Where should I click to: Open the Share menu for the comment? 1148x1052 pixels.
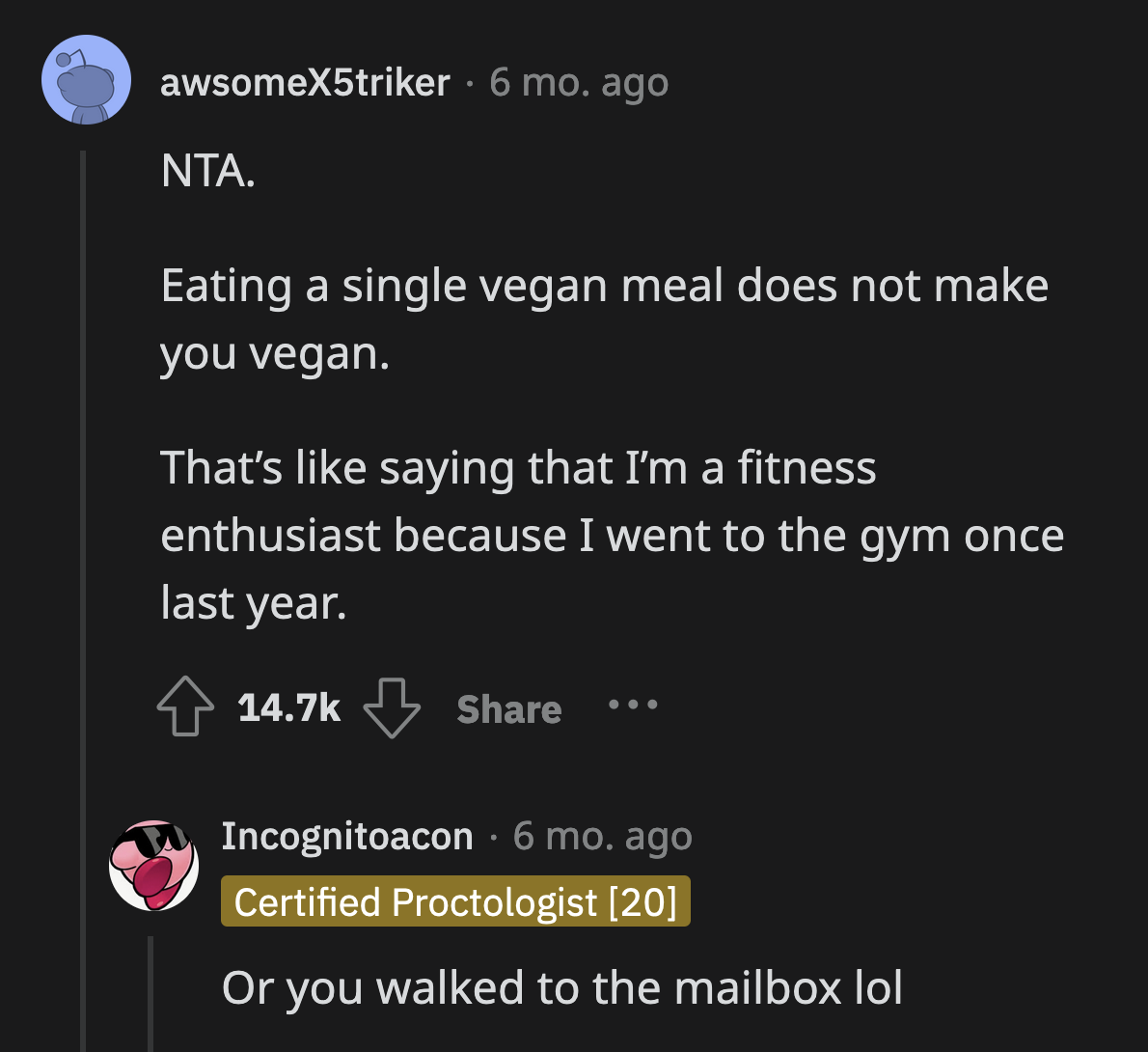[508, 707]
